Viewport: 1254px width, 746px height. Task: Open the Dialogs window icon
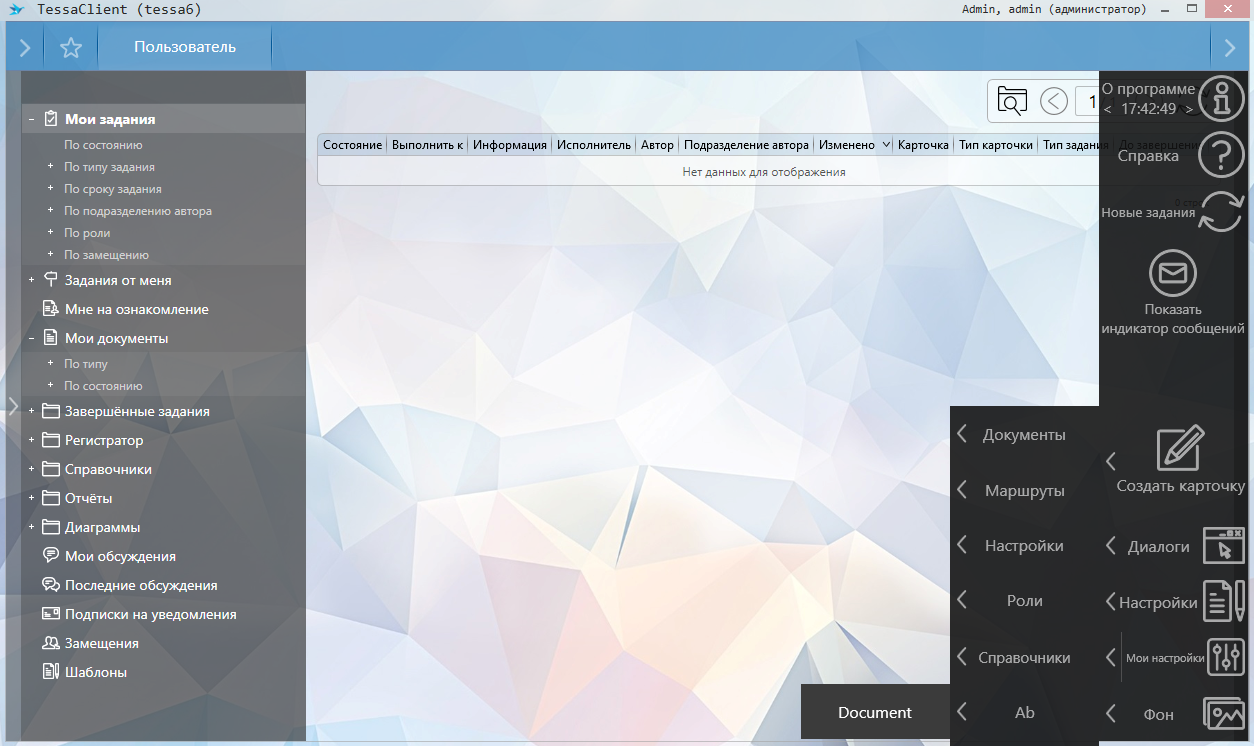coord(1224,547)
